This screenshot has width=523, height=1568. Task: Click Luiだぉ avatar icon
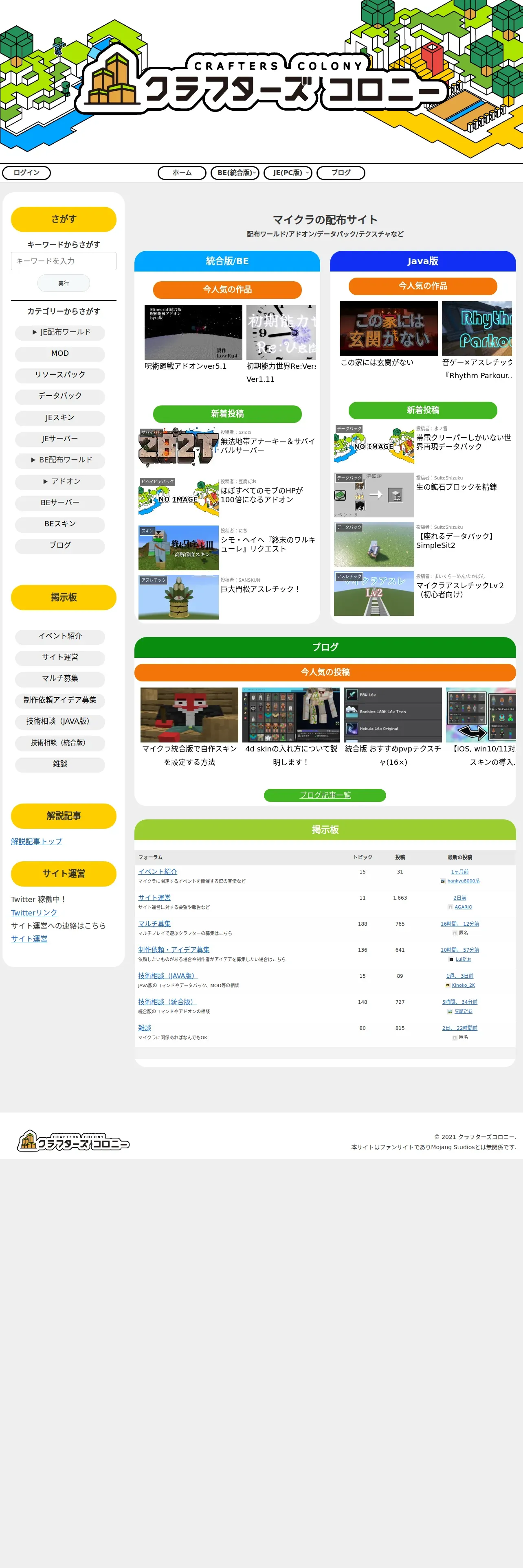point(451,959)
